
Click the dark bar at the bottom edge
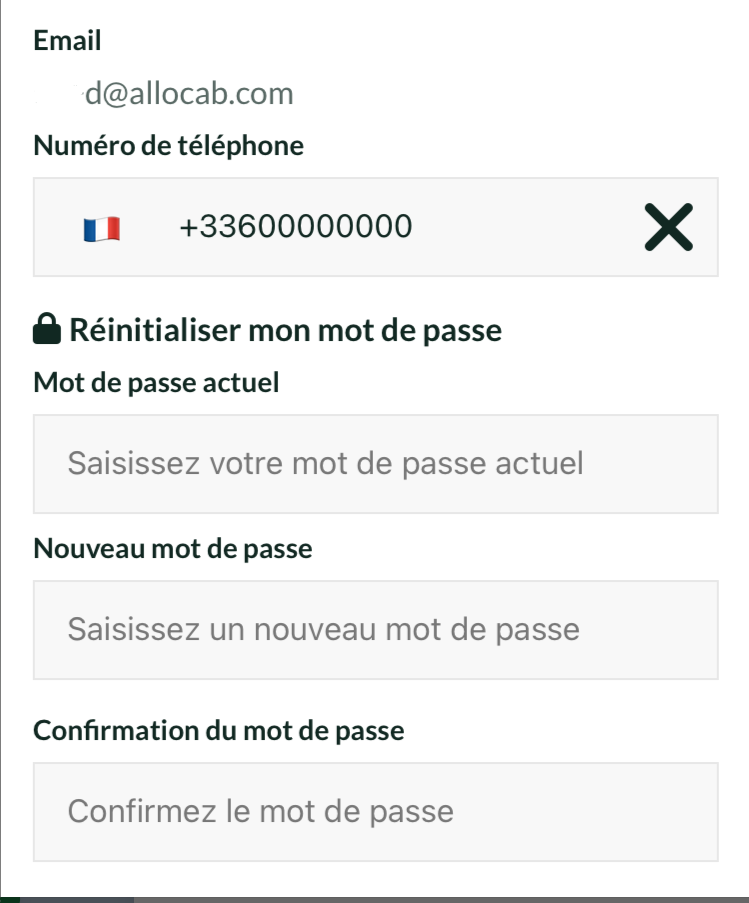pyautogui.click(x=374, y=900)
